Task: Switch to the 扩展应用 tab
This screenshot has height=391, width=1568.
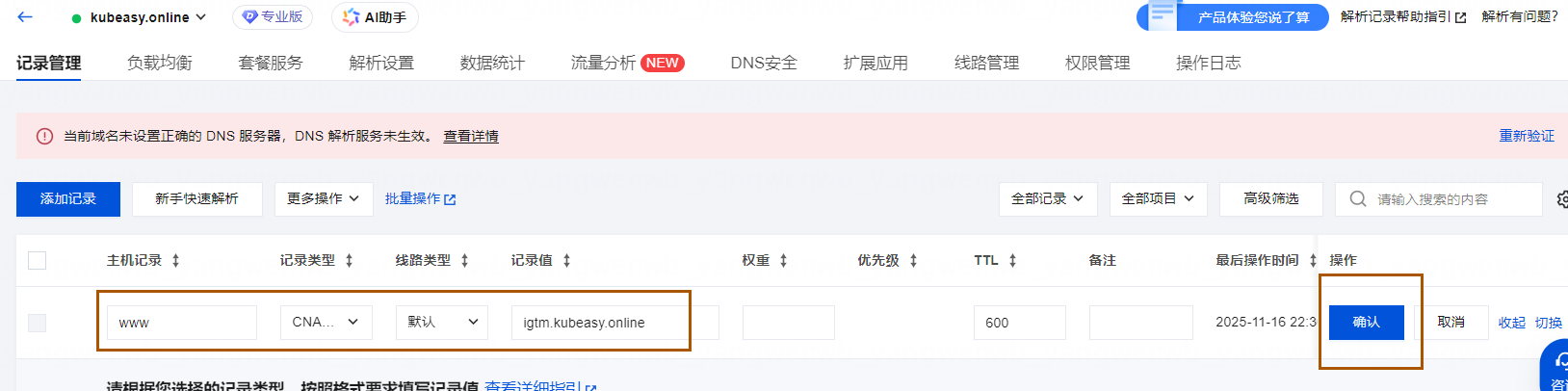Action: 875,63
